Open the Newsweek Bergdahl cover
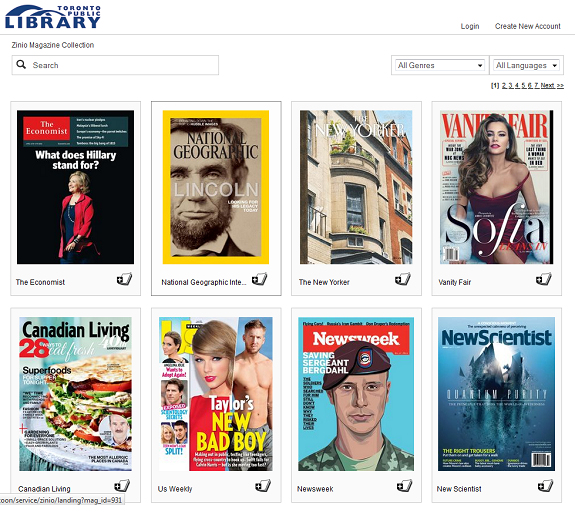The width and height of the screenshot is (575, 505). pyautogui.click(x=356, y=394)
